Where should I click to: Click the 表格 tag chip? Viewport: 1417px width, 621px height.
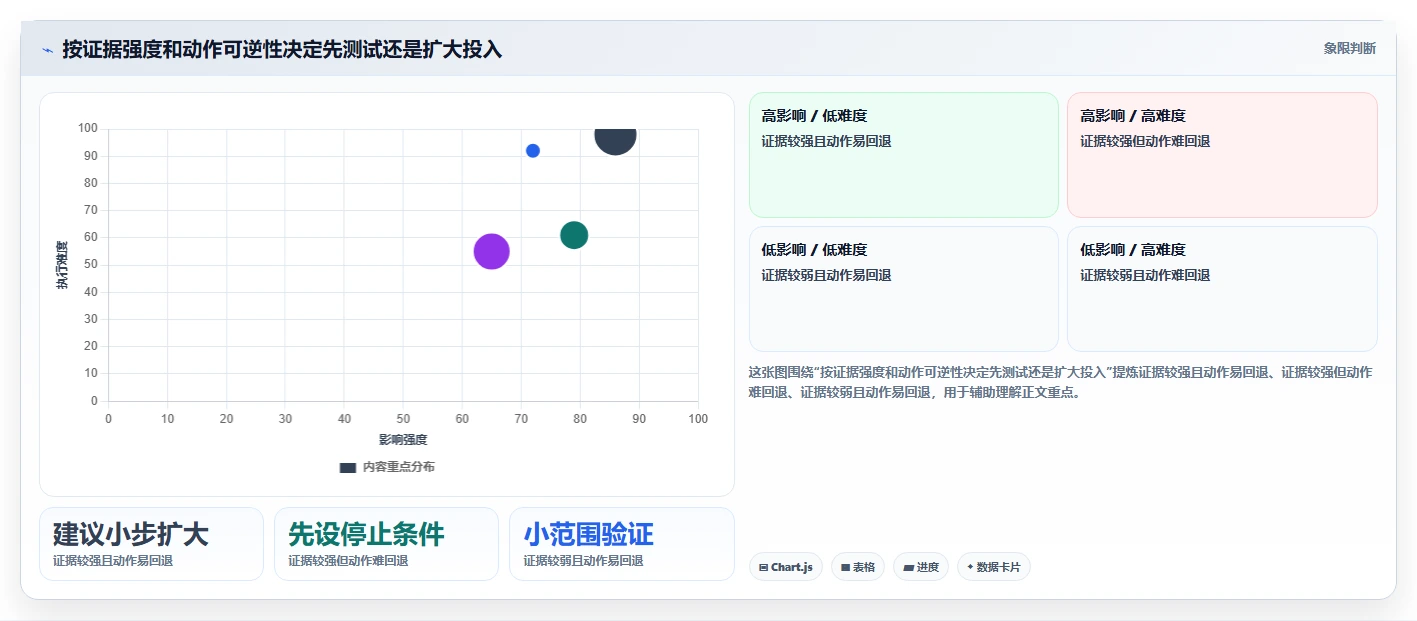(x=858, y=567)
